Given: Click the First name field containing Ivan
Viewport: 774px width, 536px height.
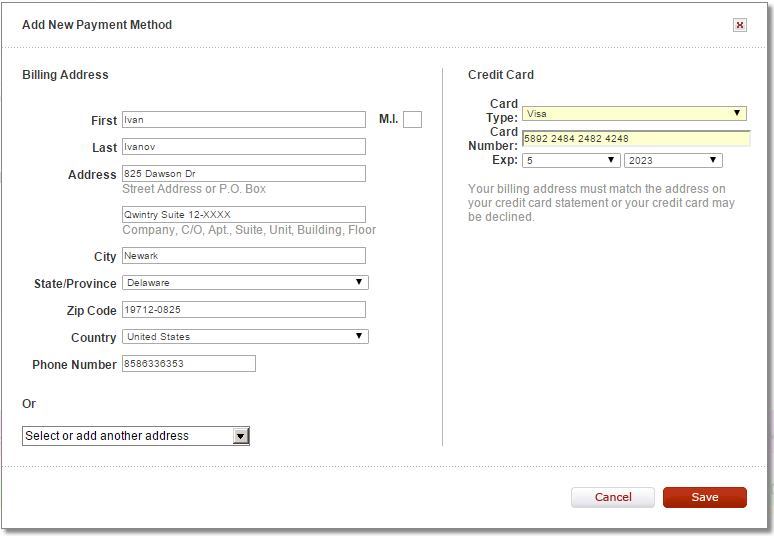Looking at the screenshot, I should coord(244,119).
